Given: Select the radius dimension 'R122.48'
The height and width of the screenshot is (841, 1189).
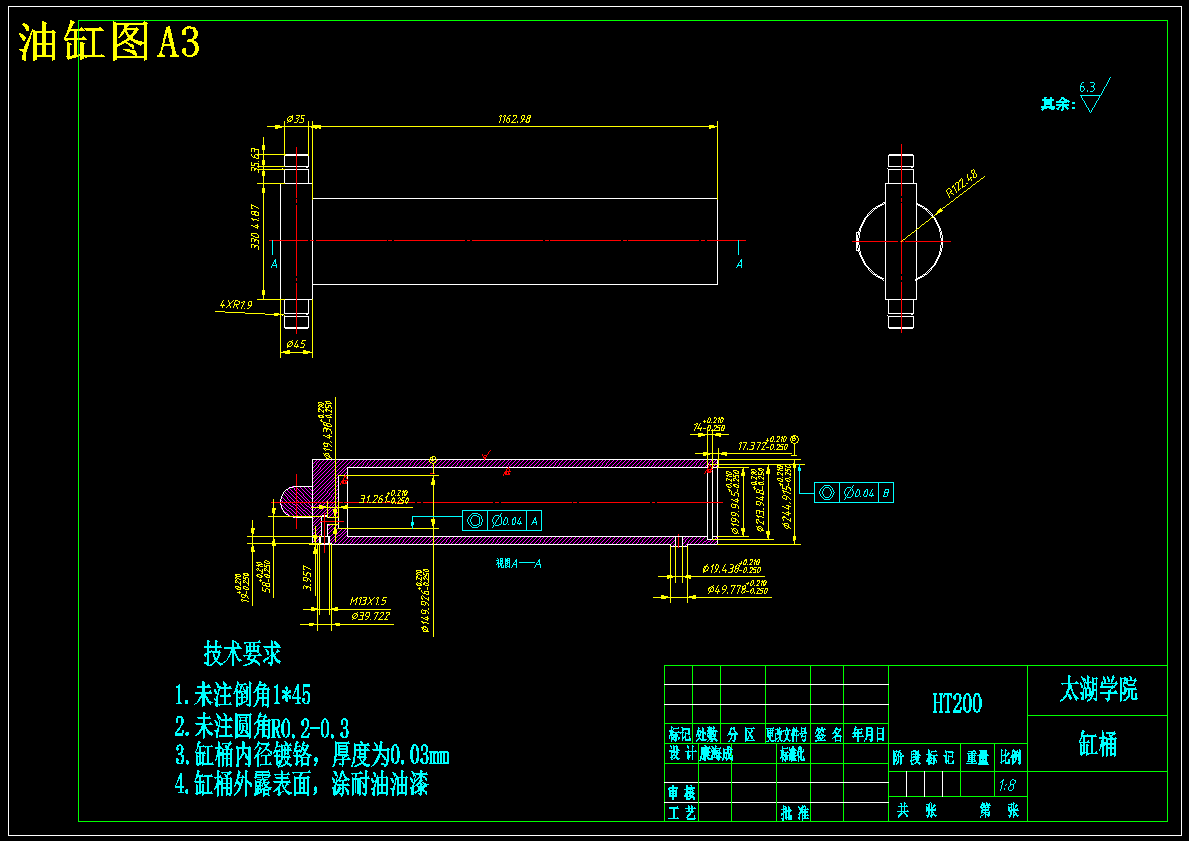Looking at the screenshot, I should pyautogui.click(x=962, y=184).
